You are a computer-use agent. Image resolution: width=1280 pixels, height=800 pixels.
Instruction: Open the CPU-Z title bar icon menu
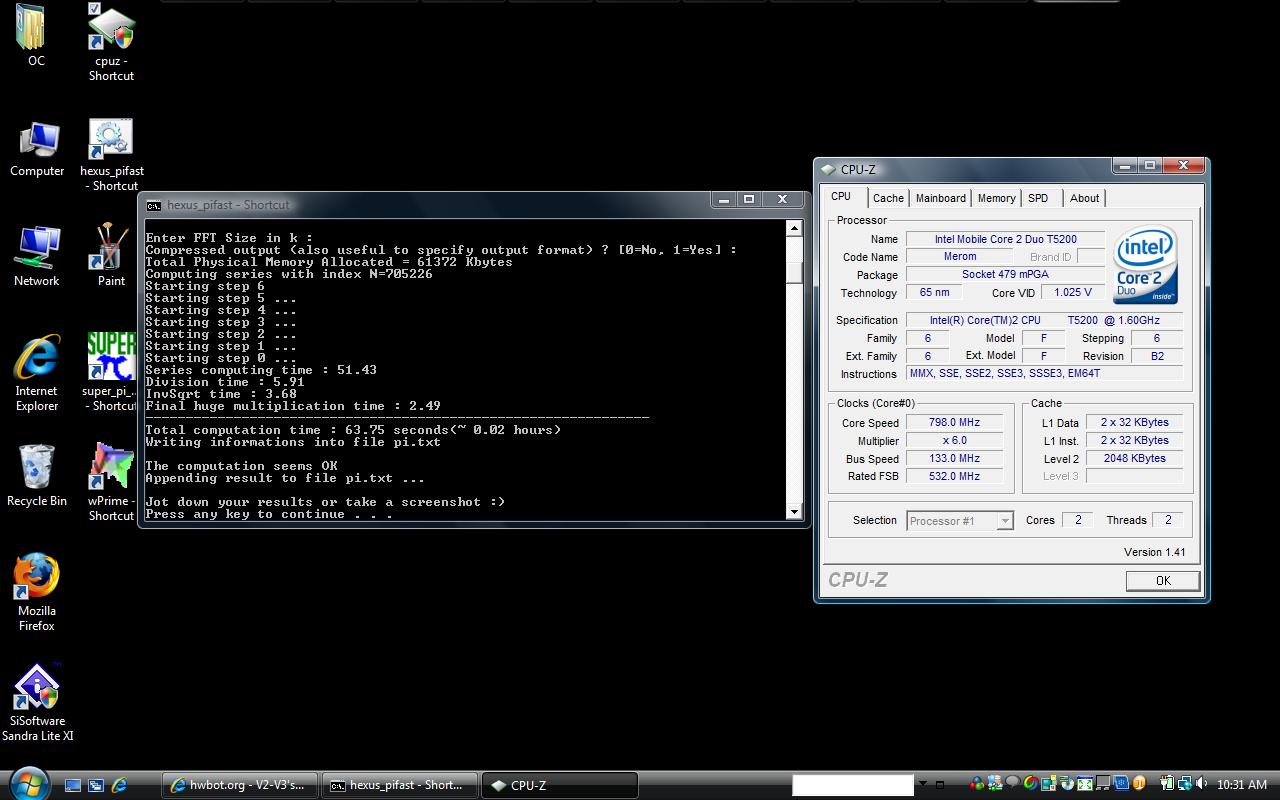[828, 170]
